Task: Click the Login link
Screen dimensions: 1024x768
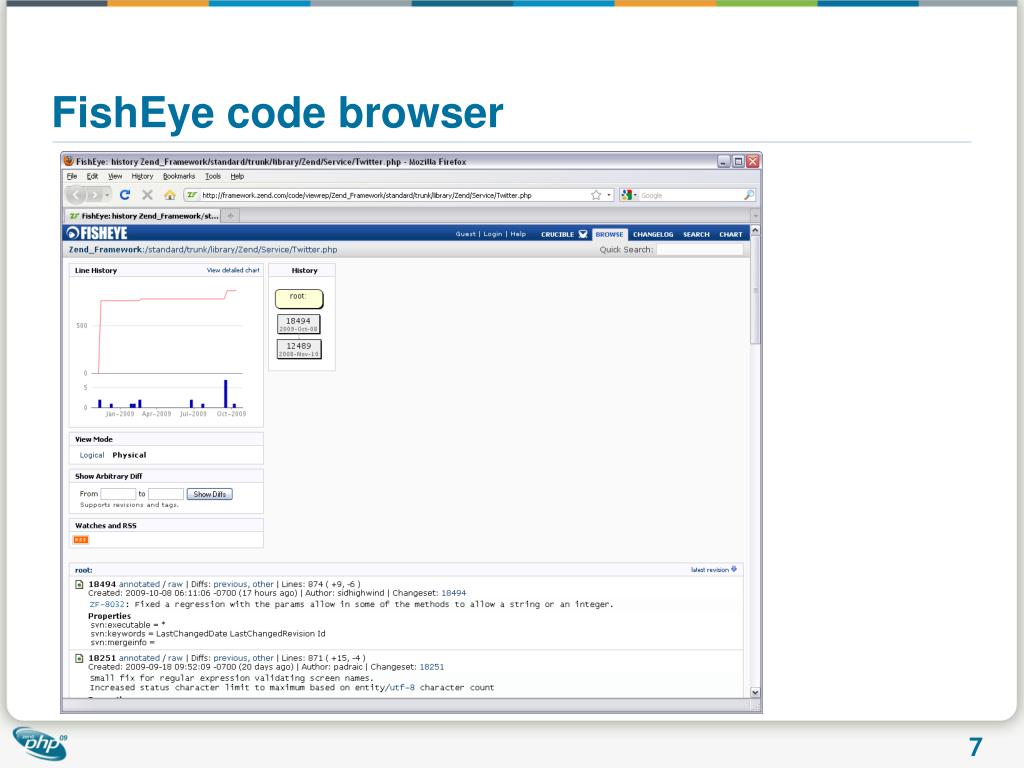Action: tap(492, 234)
